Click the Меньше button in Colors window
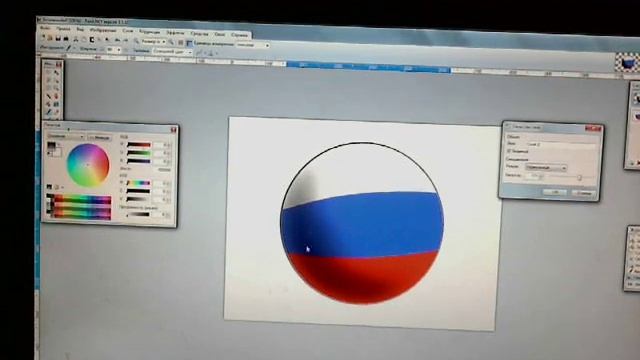Viewport: 640px width, 360px height. (x=100, y=138)
